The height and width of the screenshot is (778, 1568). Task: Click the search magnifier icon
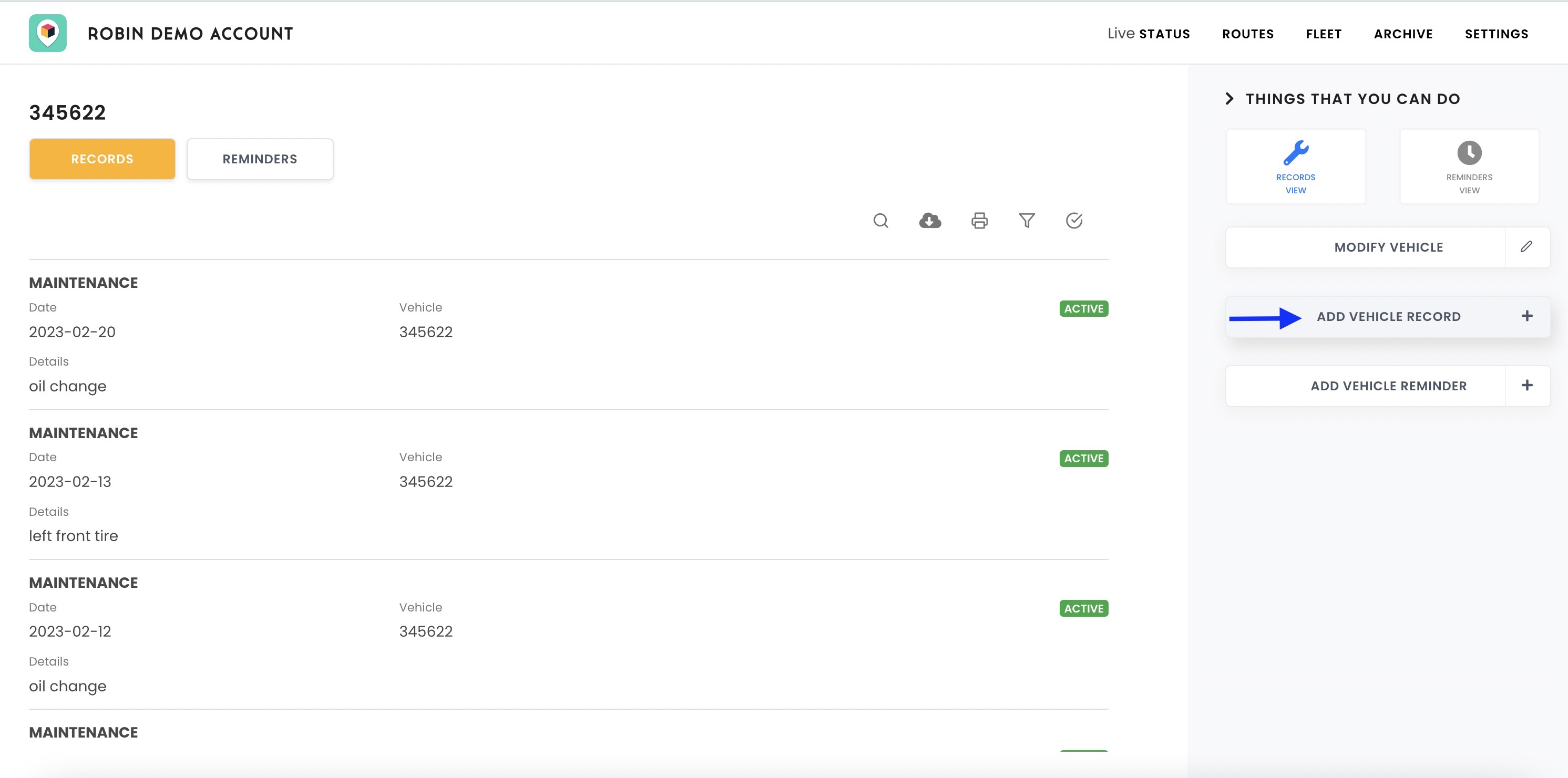coord(881,220)
